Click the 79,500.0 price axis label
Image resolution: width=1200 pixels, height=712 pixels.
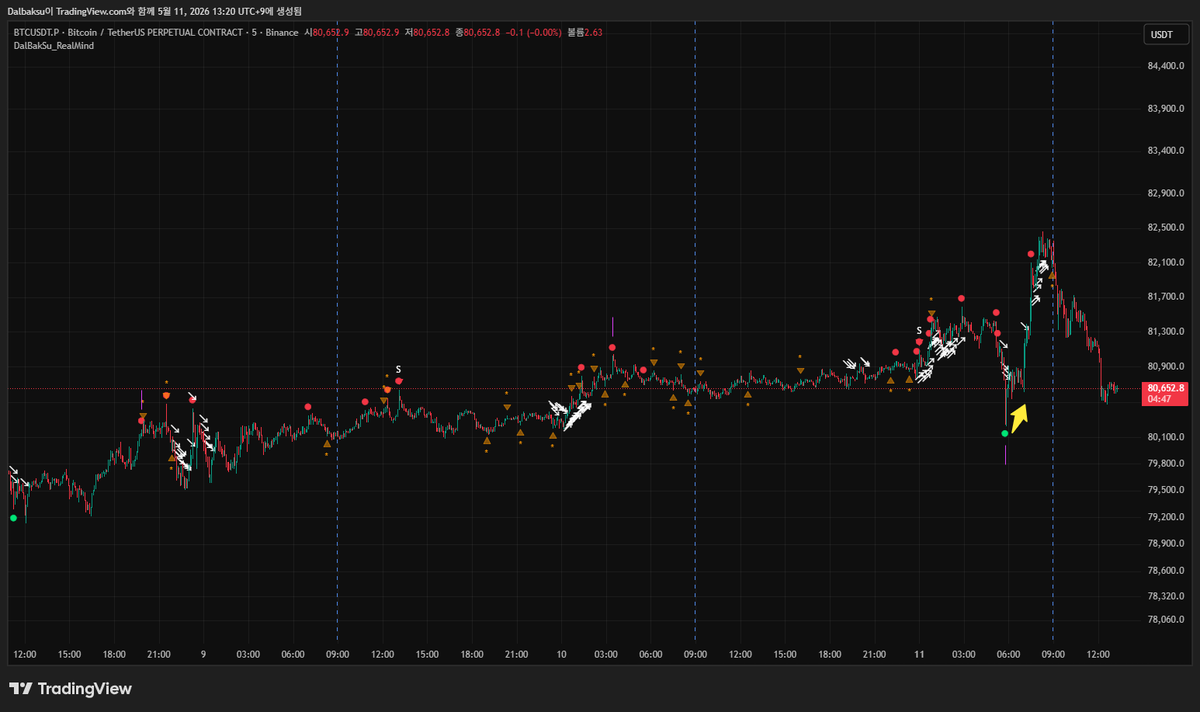(1165, 490)
